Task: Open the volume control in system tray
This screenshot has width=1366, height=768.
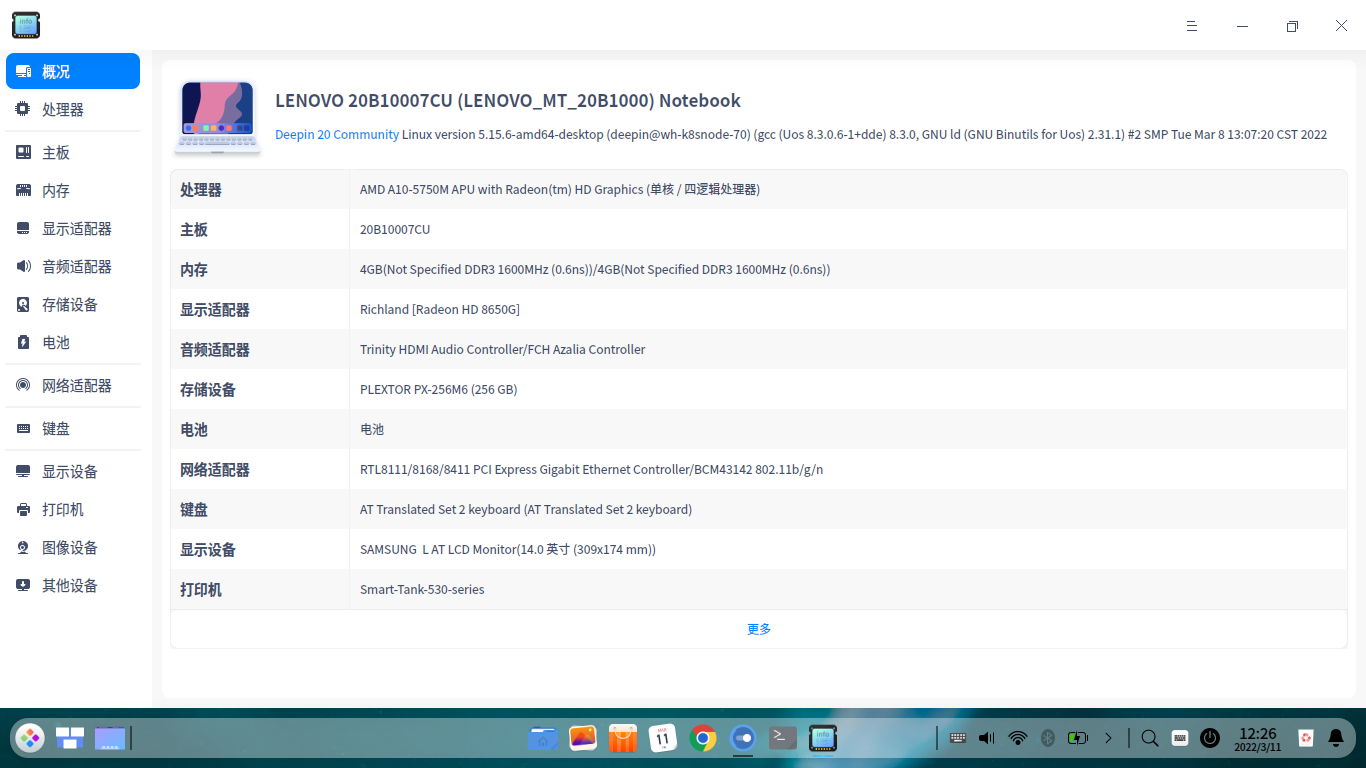Action: pyautogui.click(x=987, y=738)
